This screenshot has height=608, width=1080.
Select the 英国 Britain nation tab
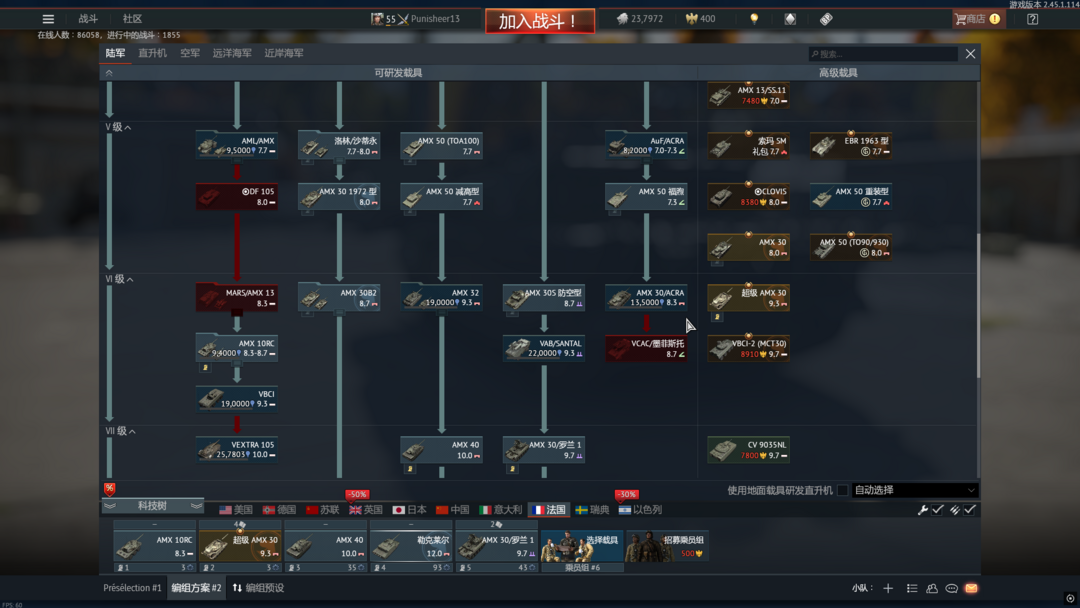366,510
